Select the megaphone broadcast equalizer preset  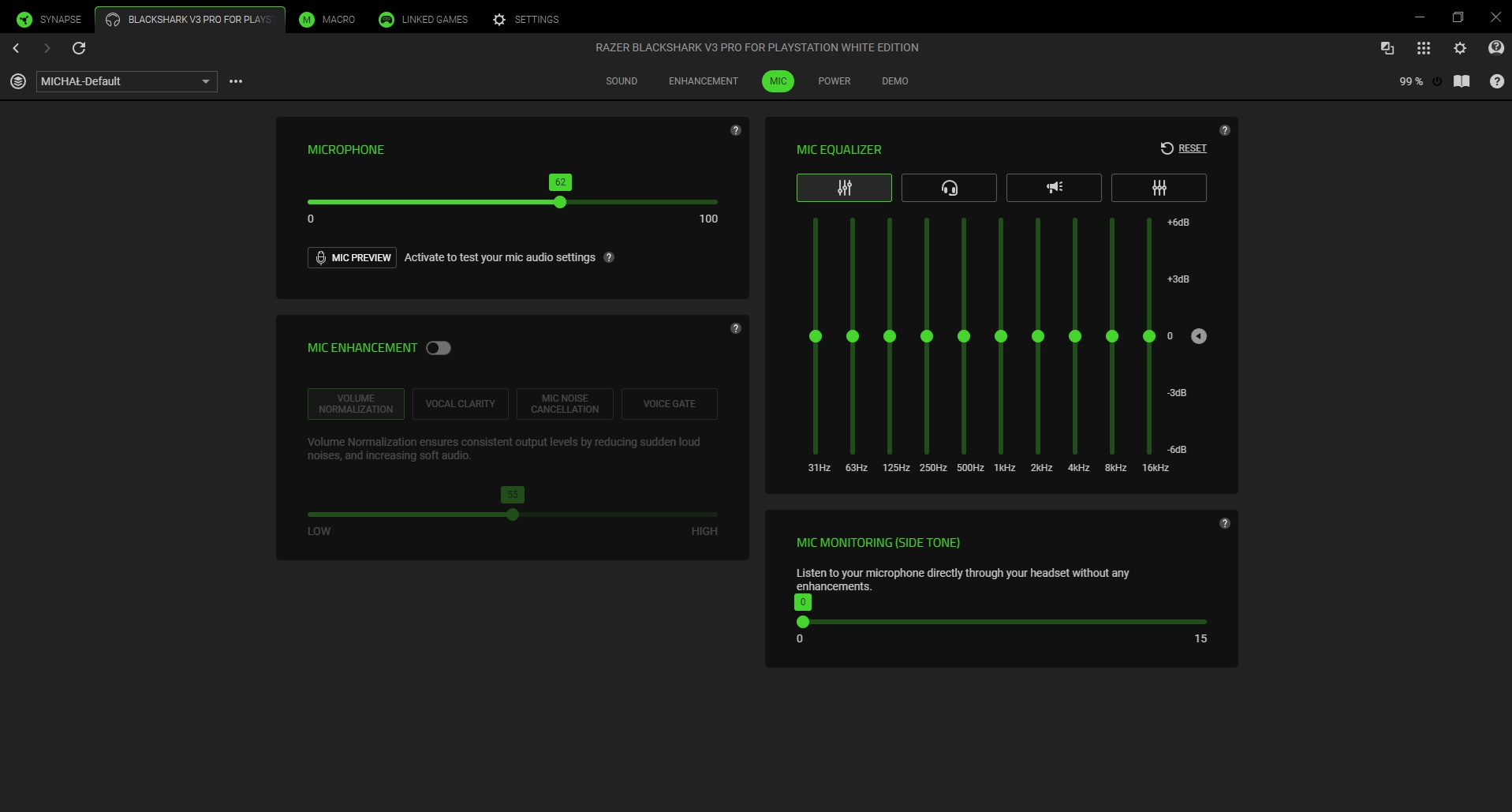coord(1054,188)
